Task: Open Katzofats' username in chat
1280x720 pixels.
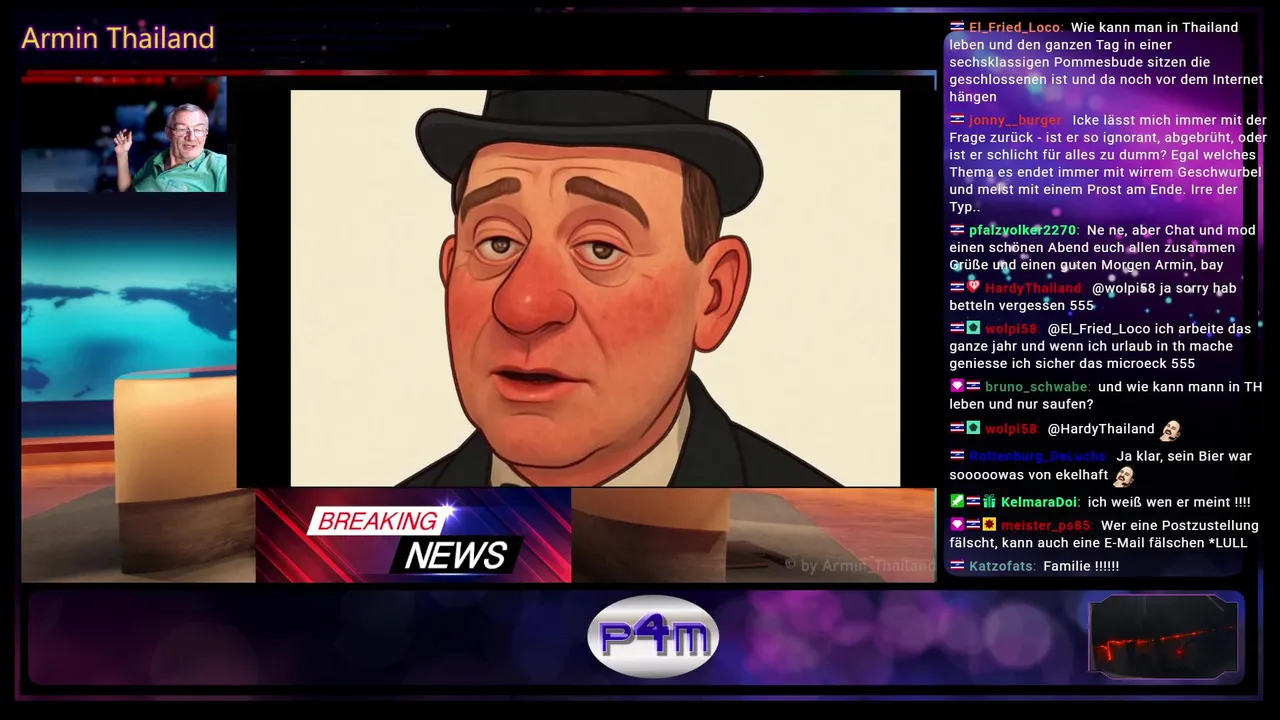Action: [x=1002, y=566]
